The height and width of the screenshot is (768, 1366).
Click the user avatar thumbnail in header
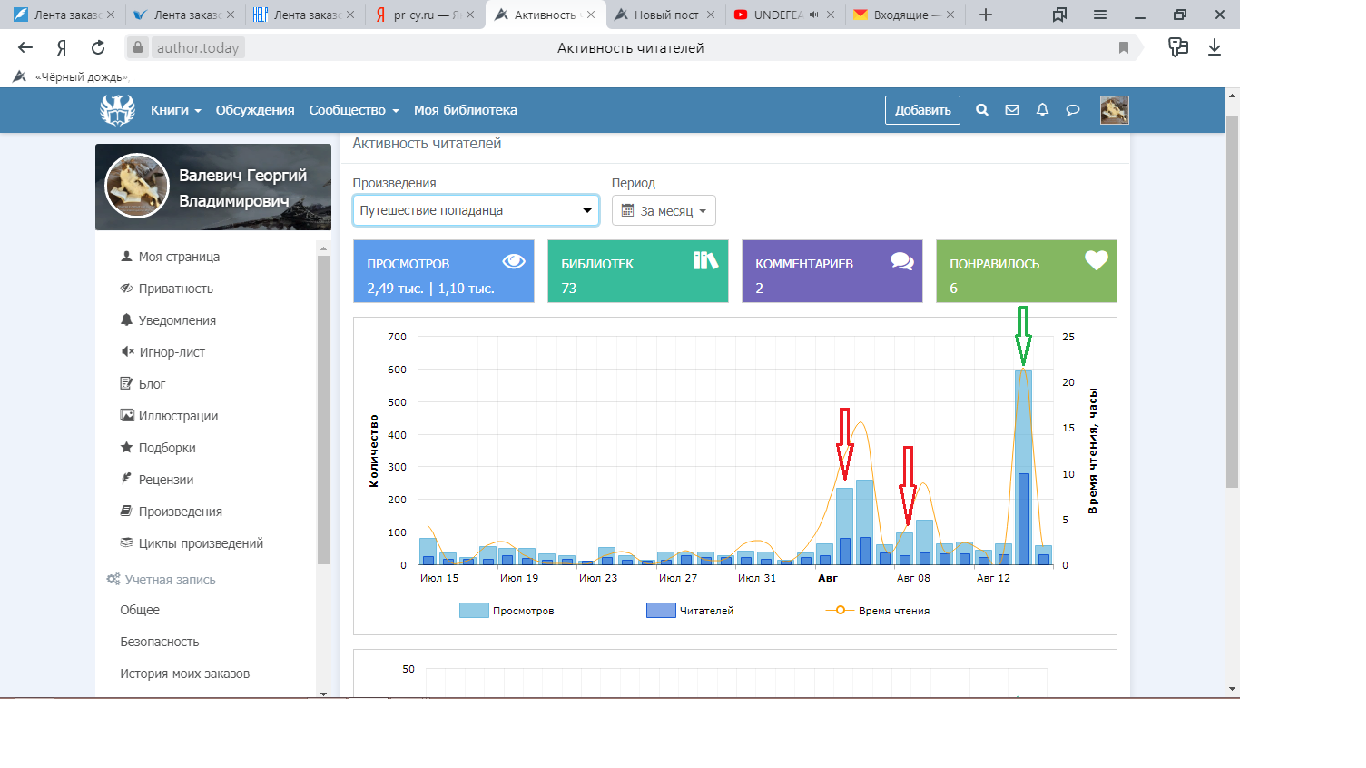click(x=1114, y=111)
